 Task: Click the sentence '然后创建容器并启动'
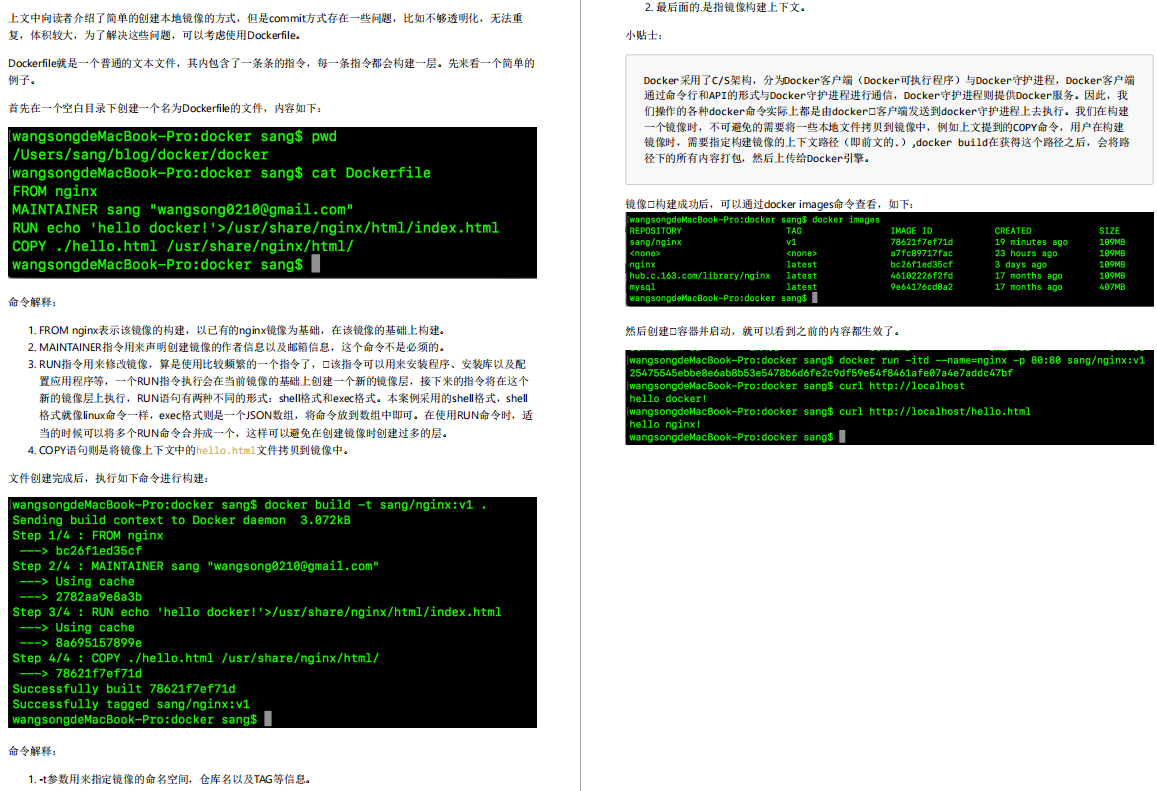pyautogui.click(x=762, y=331)
